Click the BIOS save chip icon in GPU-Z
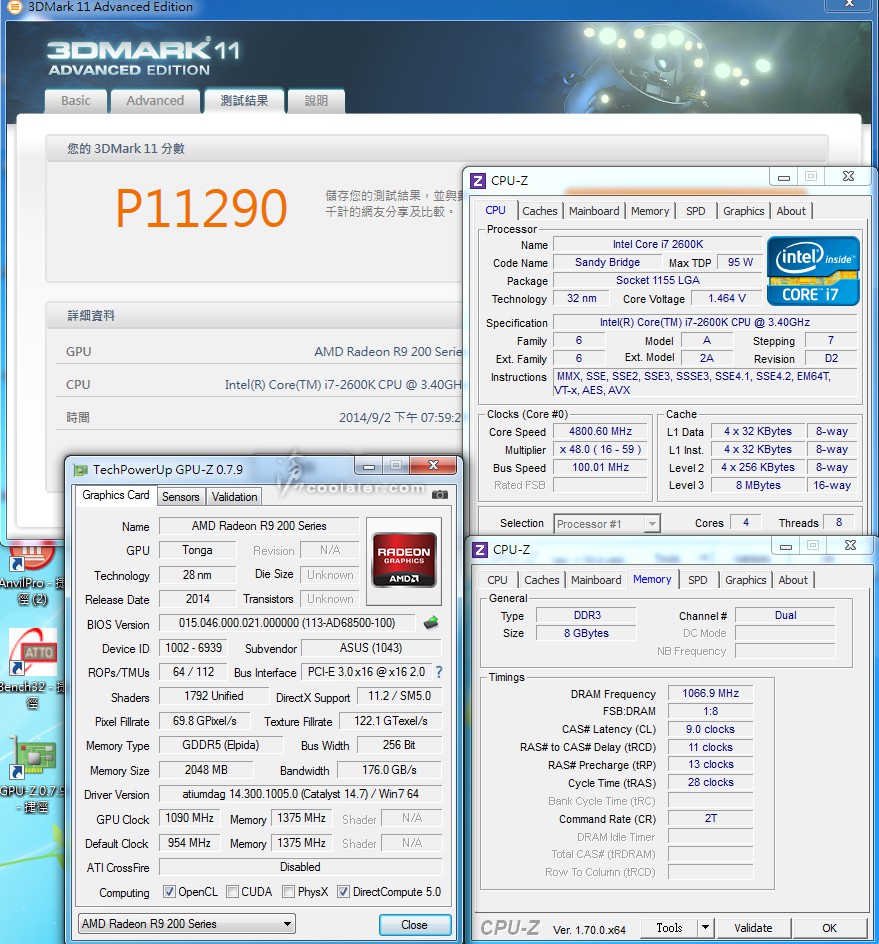 point(431,623)
